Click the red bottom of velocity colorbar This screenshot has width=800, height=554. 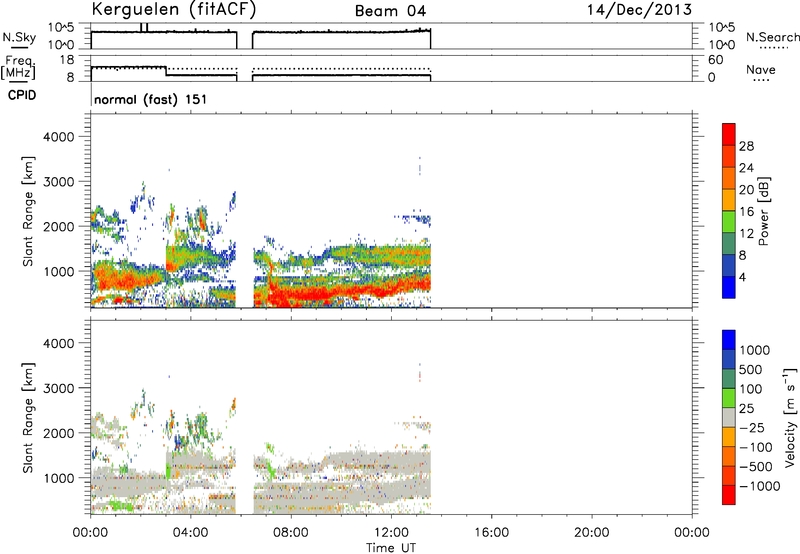point(729,495)
